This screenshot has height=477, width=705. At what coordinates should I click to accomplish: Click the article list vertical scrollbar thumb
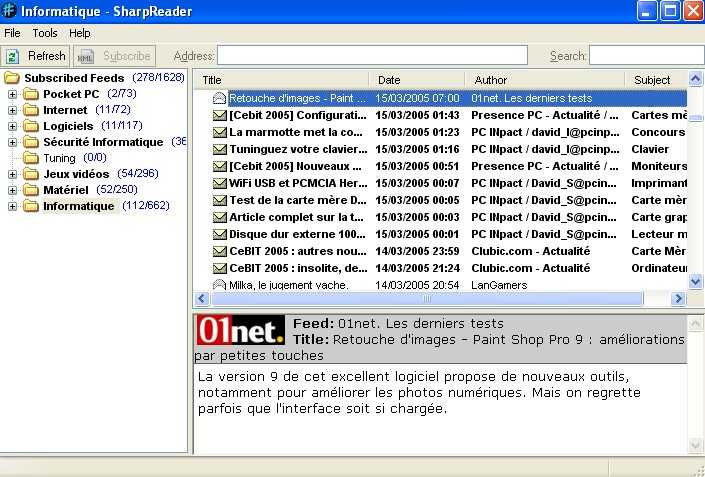click(696, 118)
